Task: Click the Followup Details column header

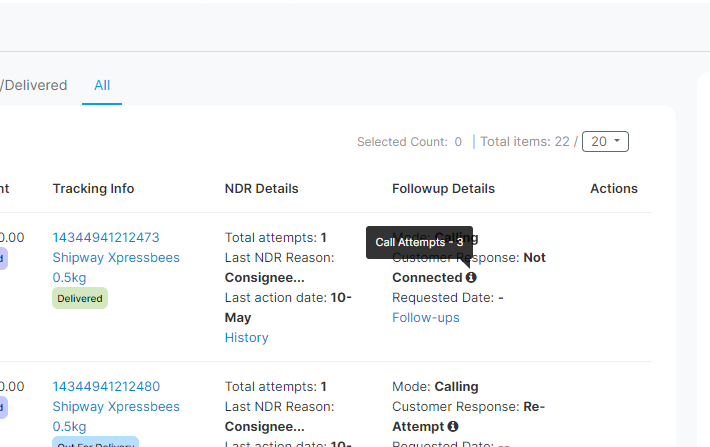Action: 443,188
